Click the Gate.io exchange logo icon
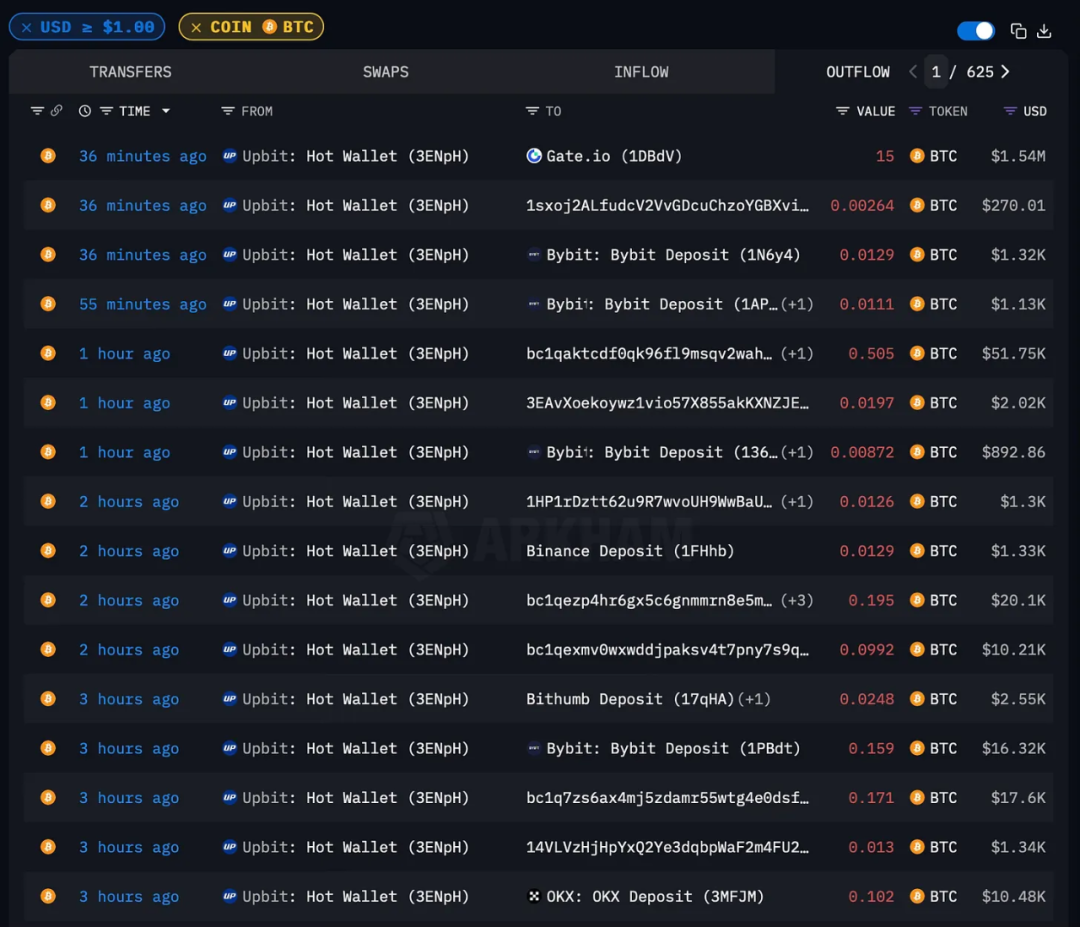1080x927 pixels. tap(533, 155)
